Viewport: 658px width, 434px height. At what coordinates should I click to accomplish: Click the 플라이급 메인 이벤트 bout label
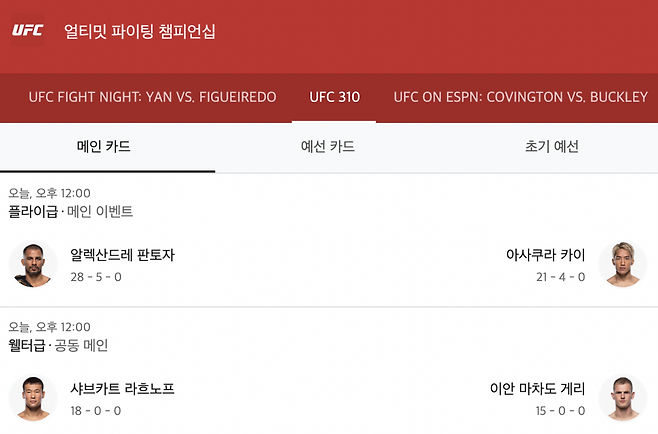[71, 212]
